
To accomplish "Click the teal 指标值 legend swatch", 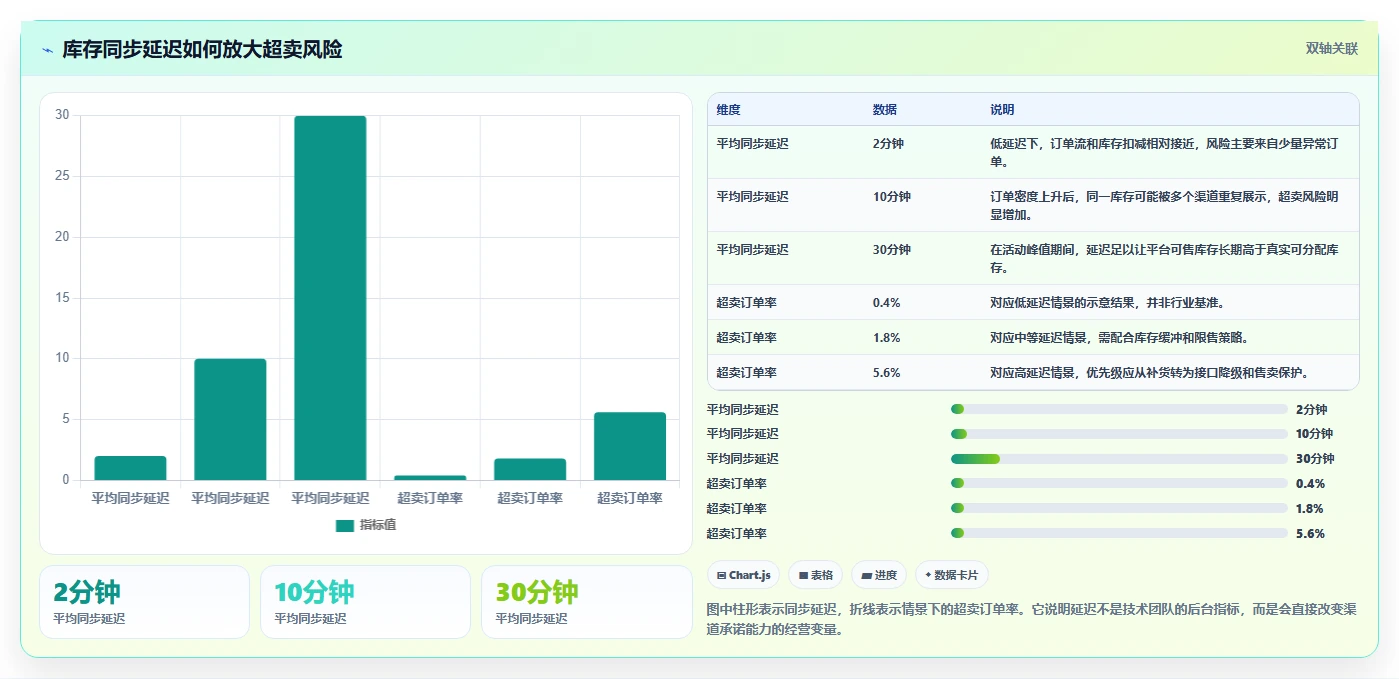I will click(344, 525).
